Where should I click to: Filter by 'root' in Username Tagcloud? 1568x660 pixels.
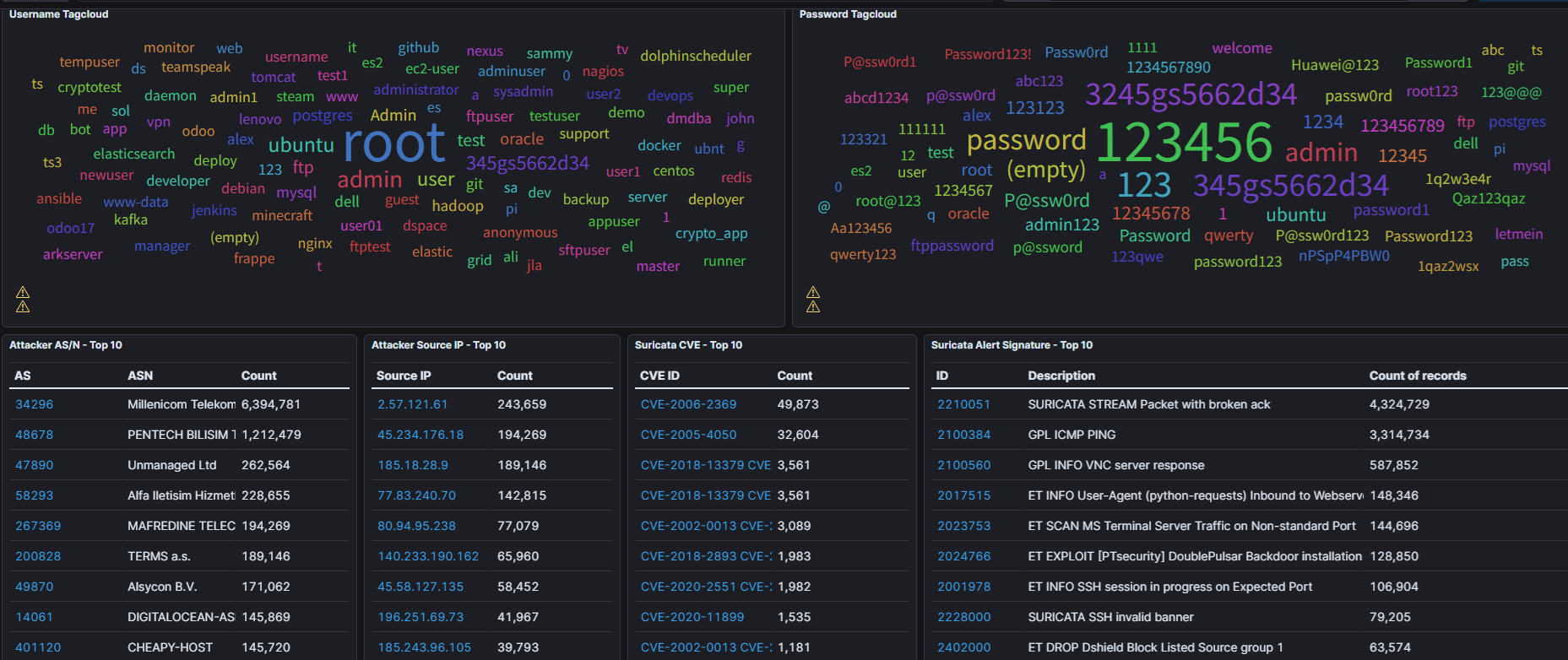[x=393, y=143]
